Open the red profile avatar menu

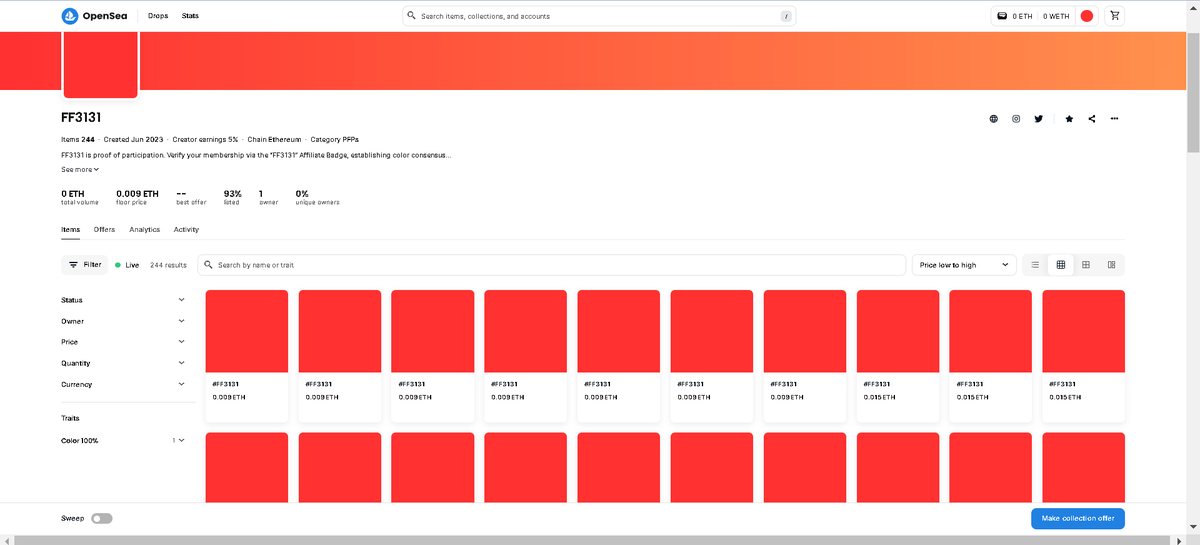click(1087, 16)
